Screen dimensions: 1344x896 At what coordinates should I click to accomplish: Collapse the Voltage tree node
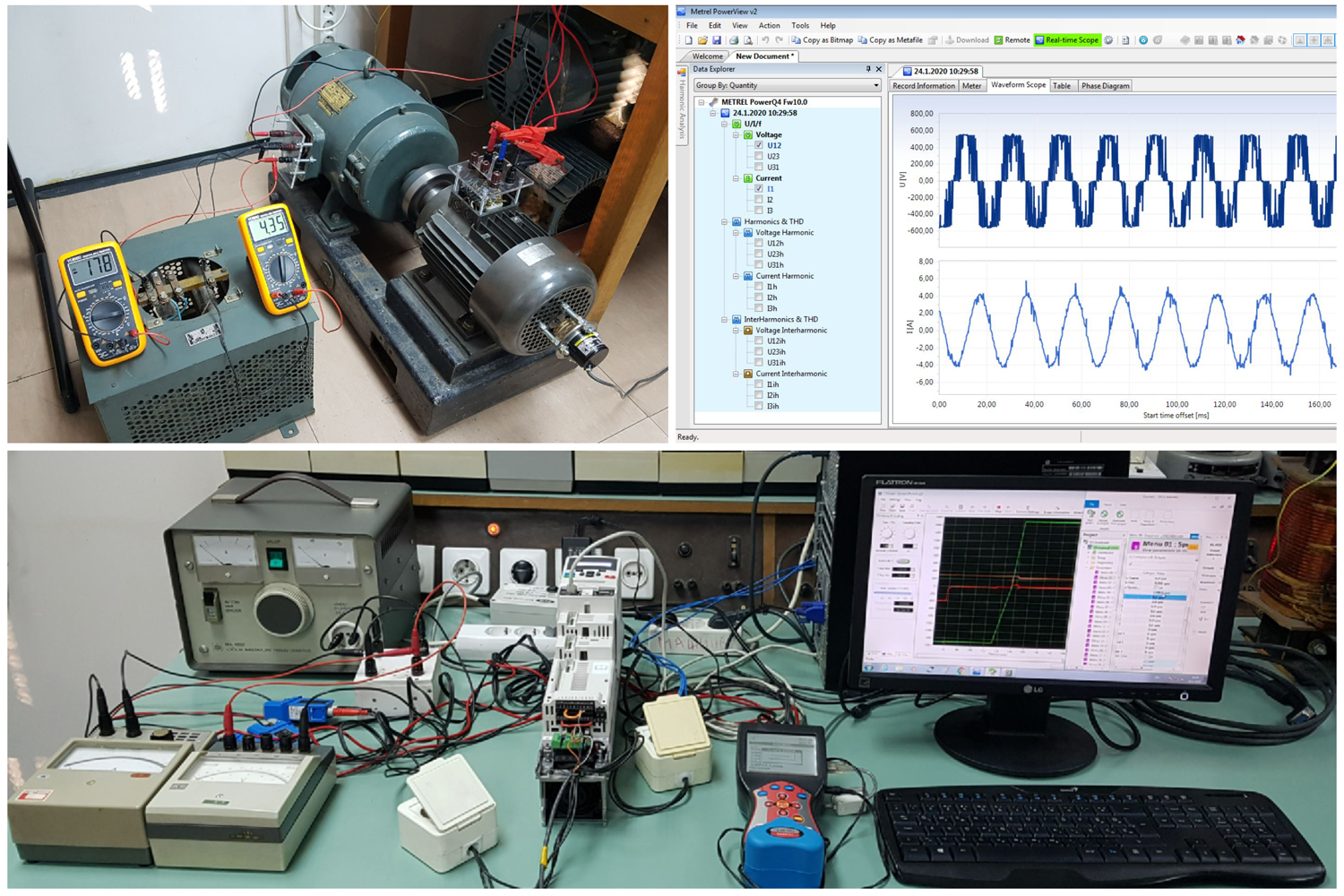[737, 134]
